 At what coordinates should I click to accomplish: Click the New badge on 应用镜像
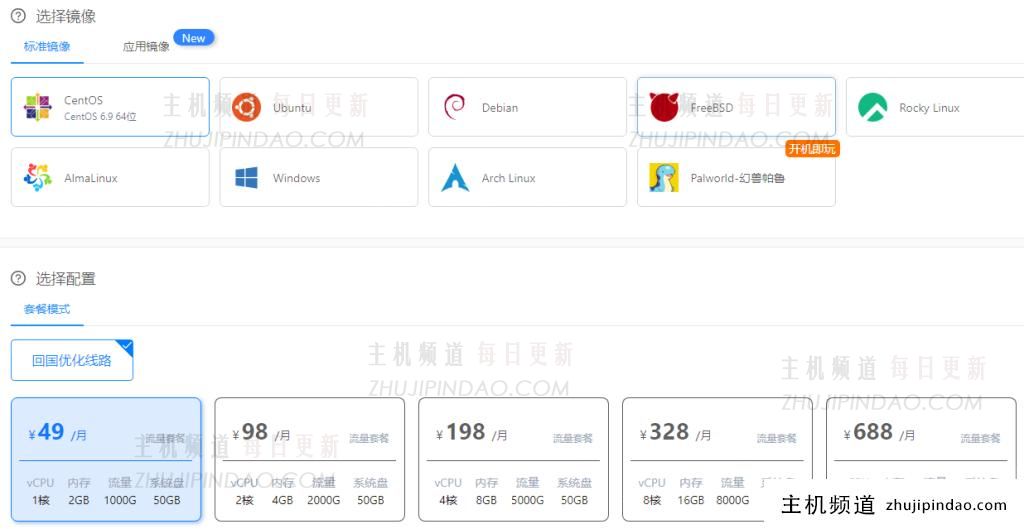pyautogui.click(x=193, y=39)
